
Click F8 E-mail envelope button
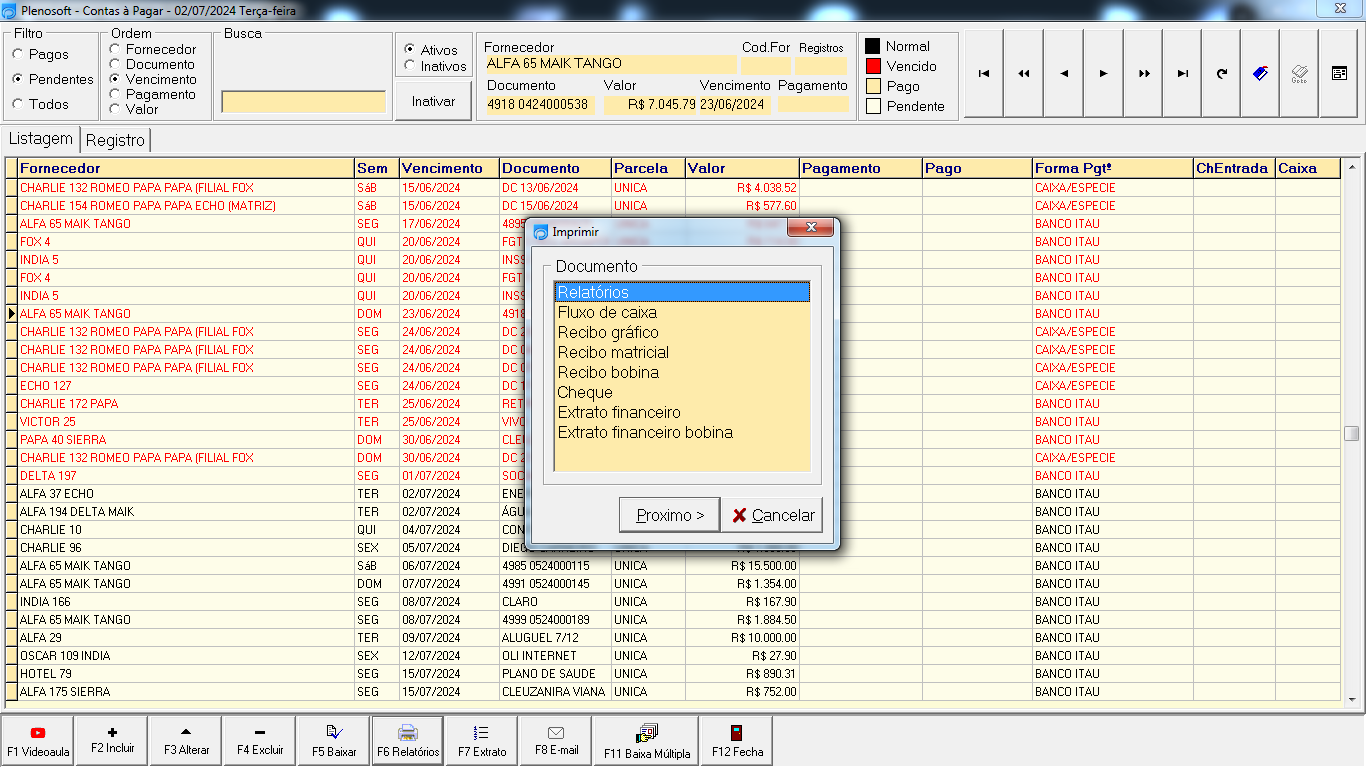coord(556,741)
